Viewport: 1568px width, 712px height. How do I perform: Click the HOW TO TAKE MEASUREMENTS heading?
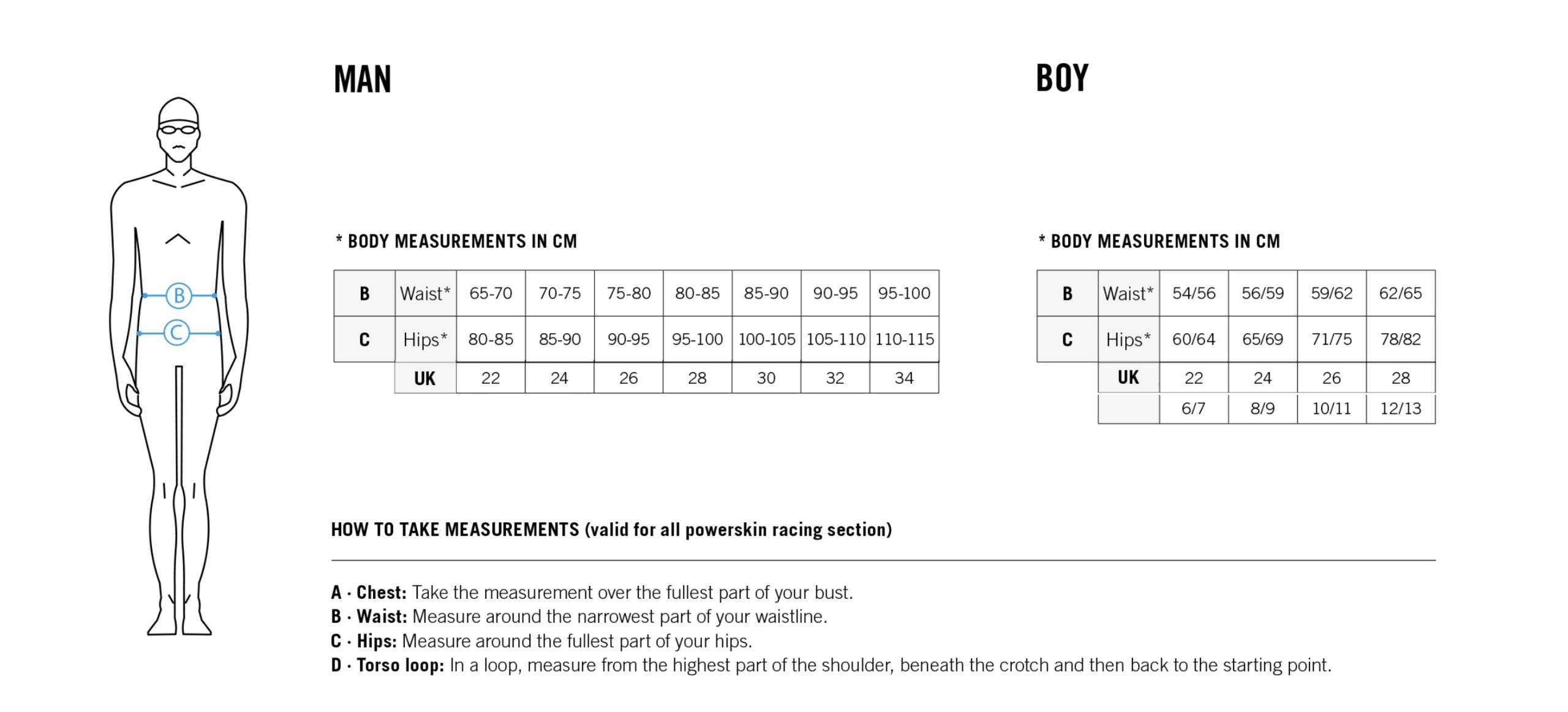point(611,530)
